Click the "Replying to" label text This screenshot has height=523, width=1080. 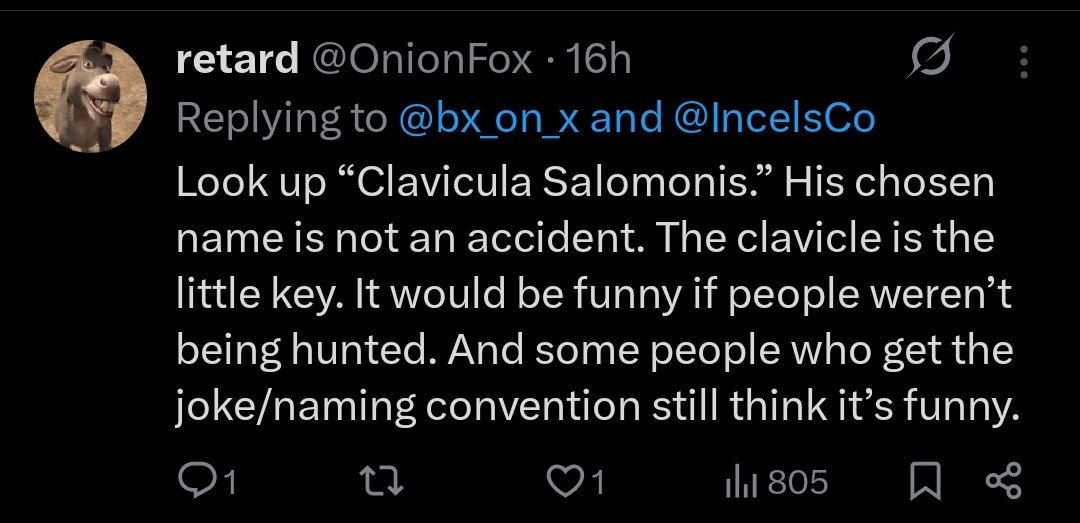pyautogui.click(x=281, y=120)
